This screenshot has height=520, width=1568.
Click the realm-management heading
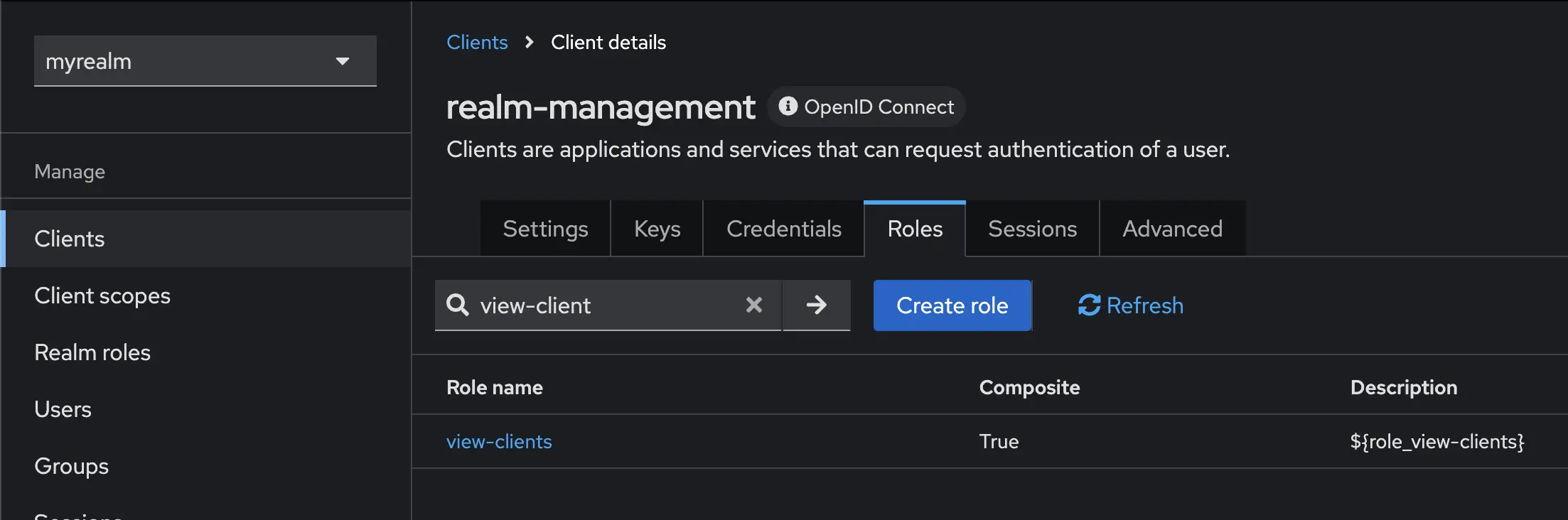click(x=600, y=107)
